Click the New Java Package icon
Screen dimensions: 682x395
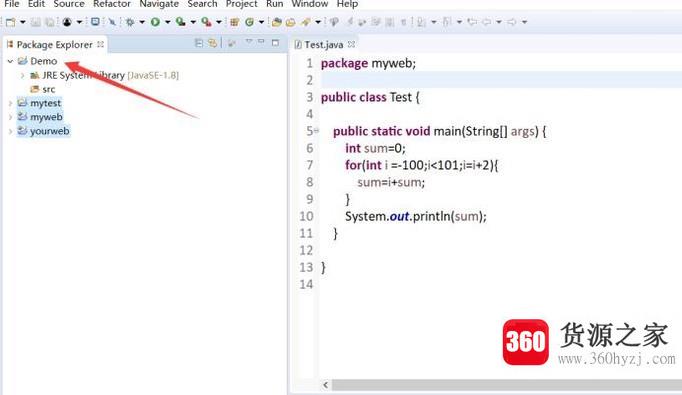pos(234,22)
